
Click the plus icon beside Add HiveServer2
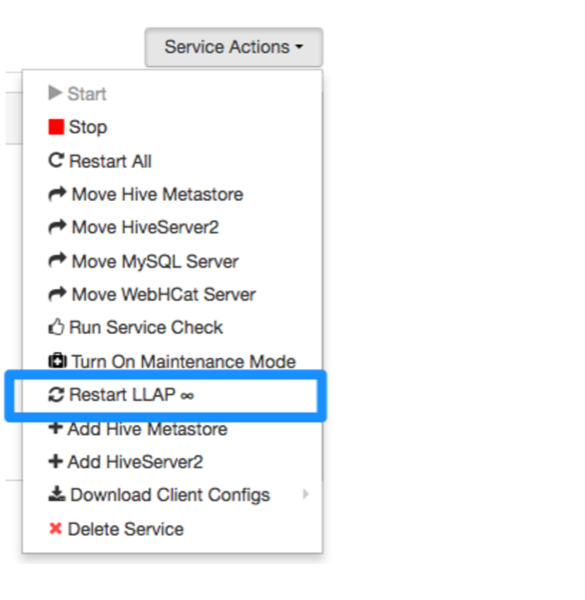tap(55, 461)
